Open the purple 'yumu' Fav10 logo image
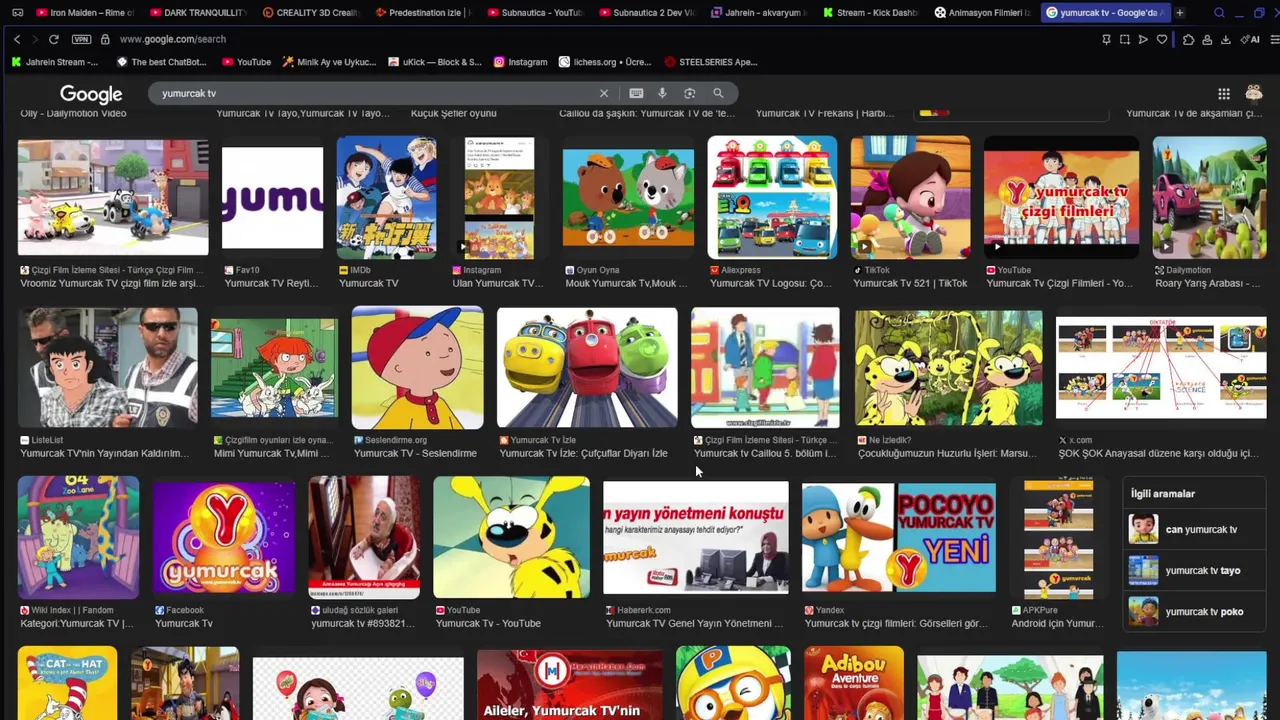 point(273,197)
